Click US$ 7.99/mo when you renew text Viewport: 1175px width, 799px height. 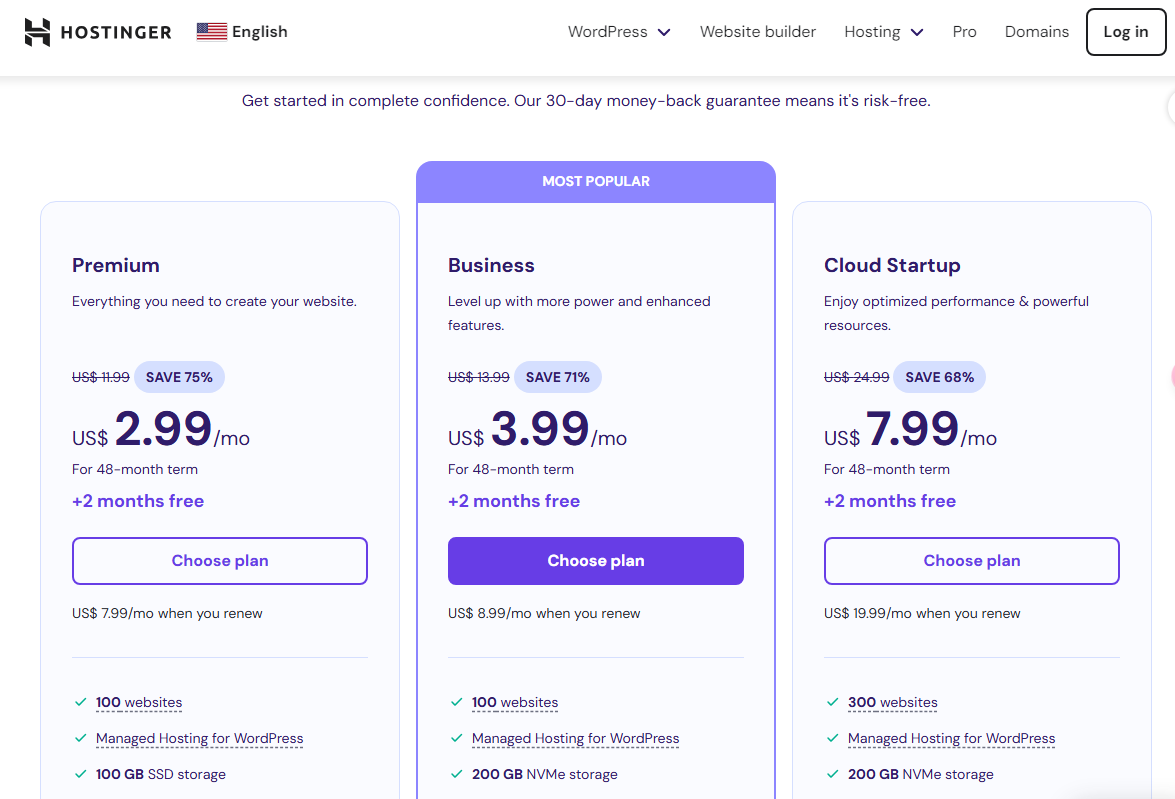(167, 613)
